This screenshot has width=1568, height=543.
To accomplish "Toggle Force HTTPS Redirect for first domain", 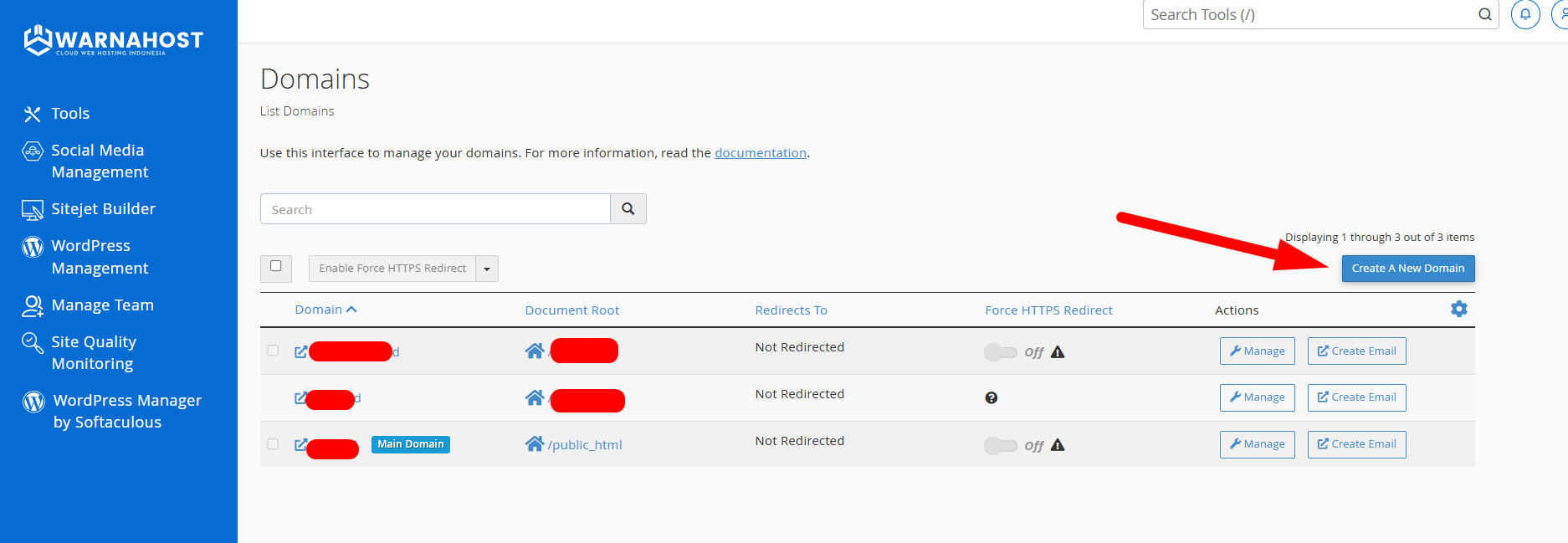I will coord(1000,352).
